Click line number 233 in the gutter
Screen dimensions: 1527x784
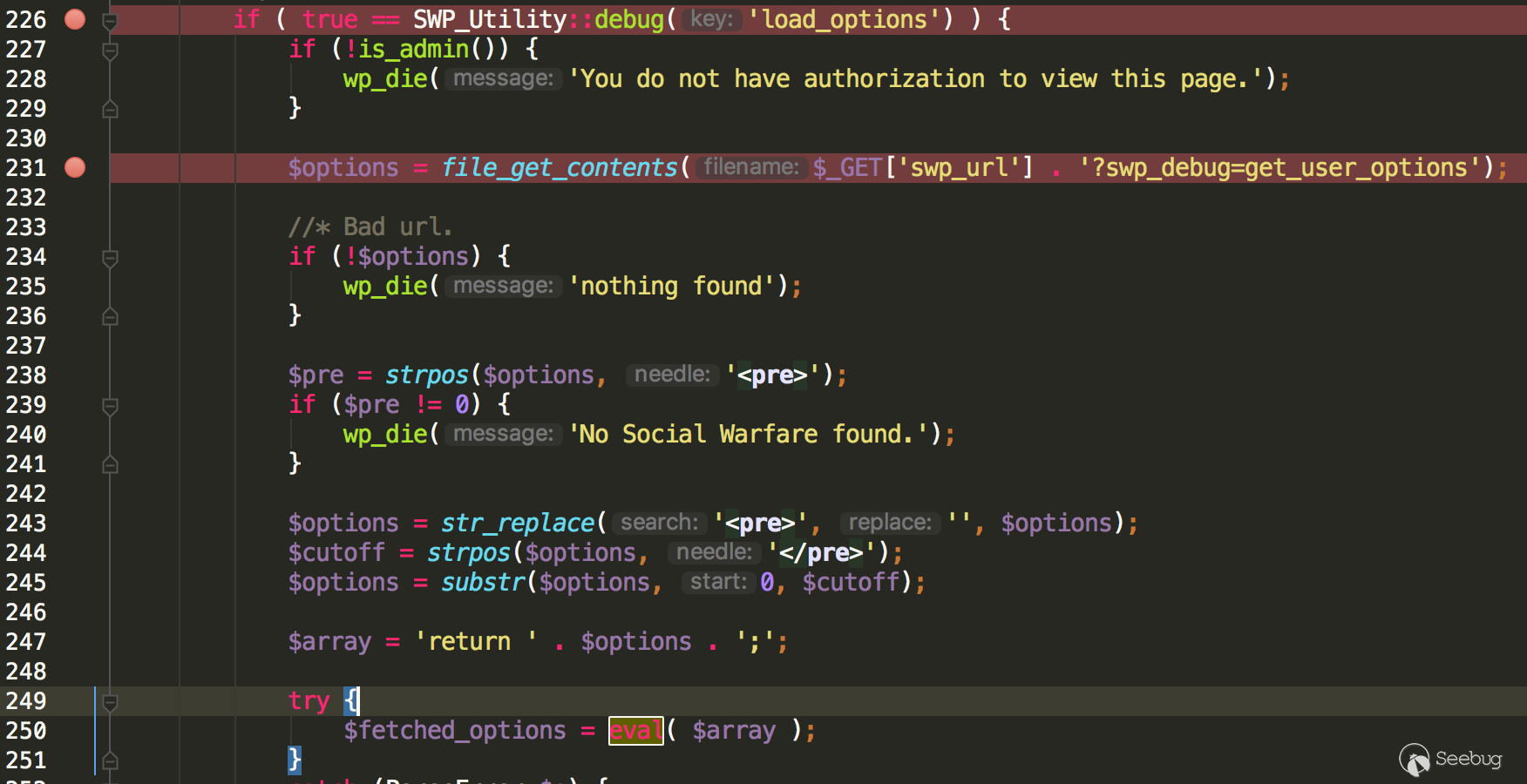(26, 226)
